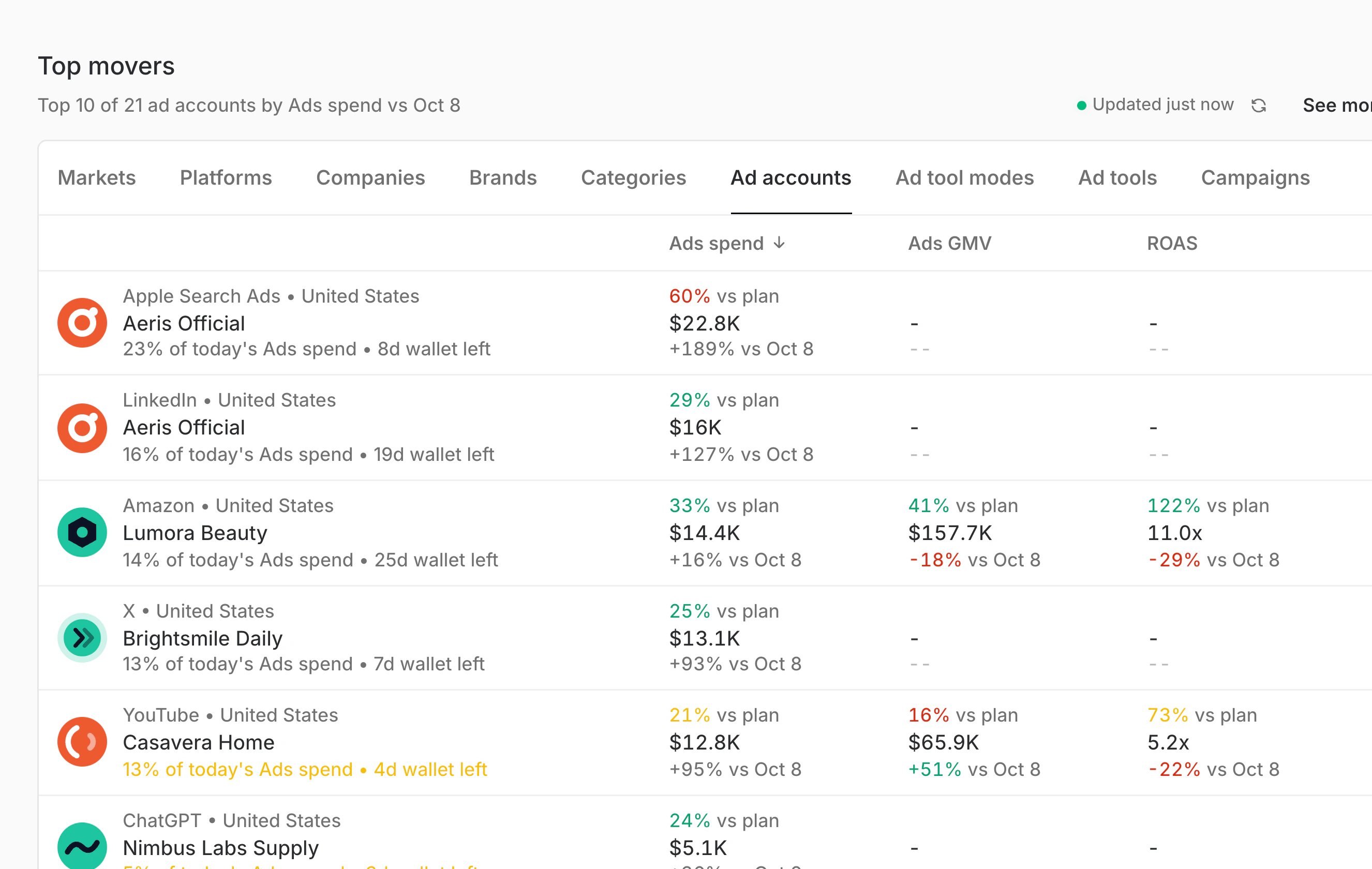1372x869 pixels.
Task: Click the refresh icon beside Updated just now
Action: click(1258, 106)
